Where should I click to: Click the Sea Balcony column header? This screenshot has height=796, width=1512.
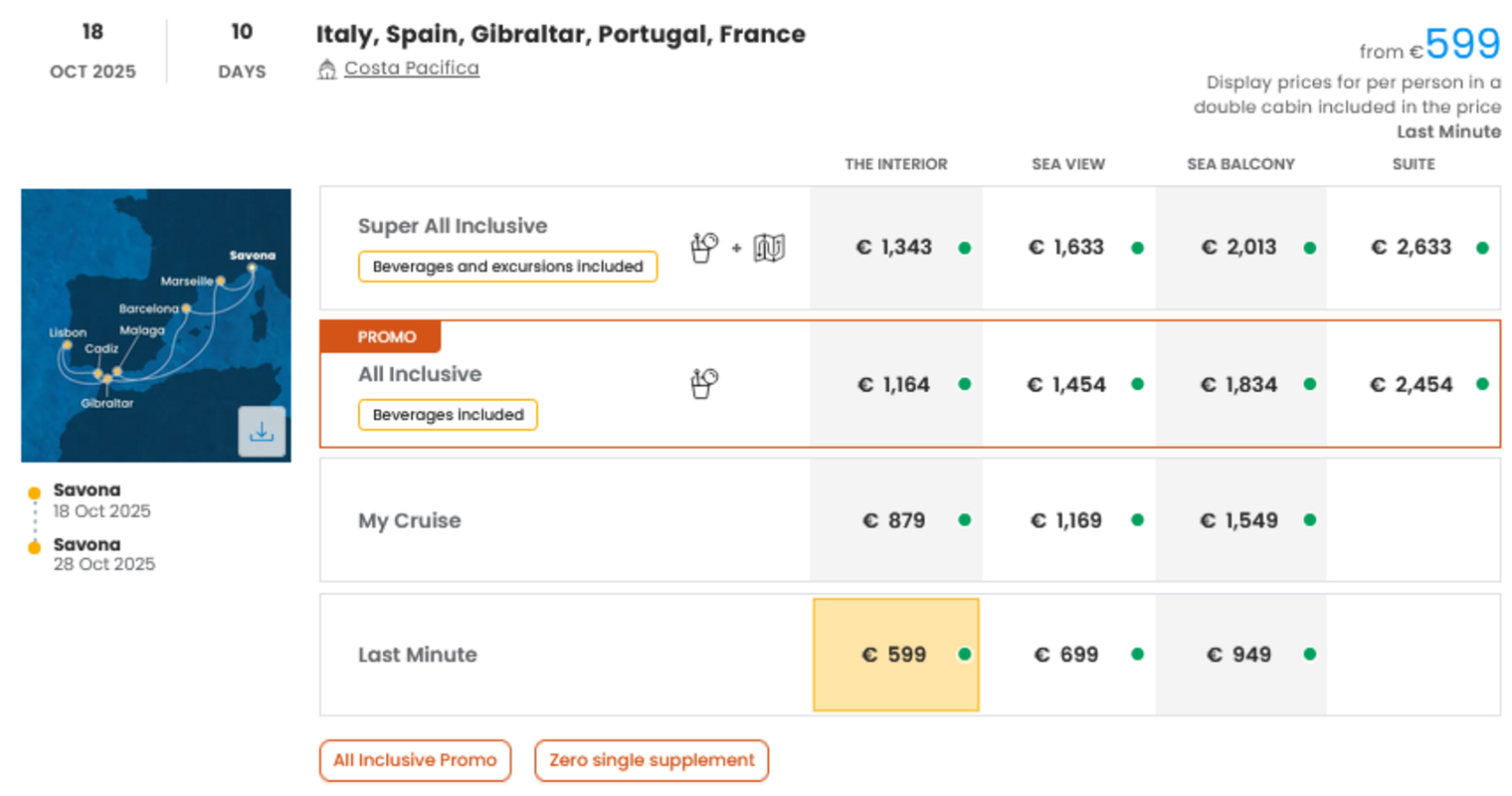1240,164
